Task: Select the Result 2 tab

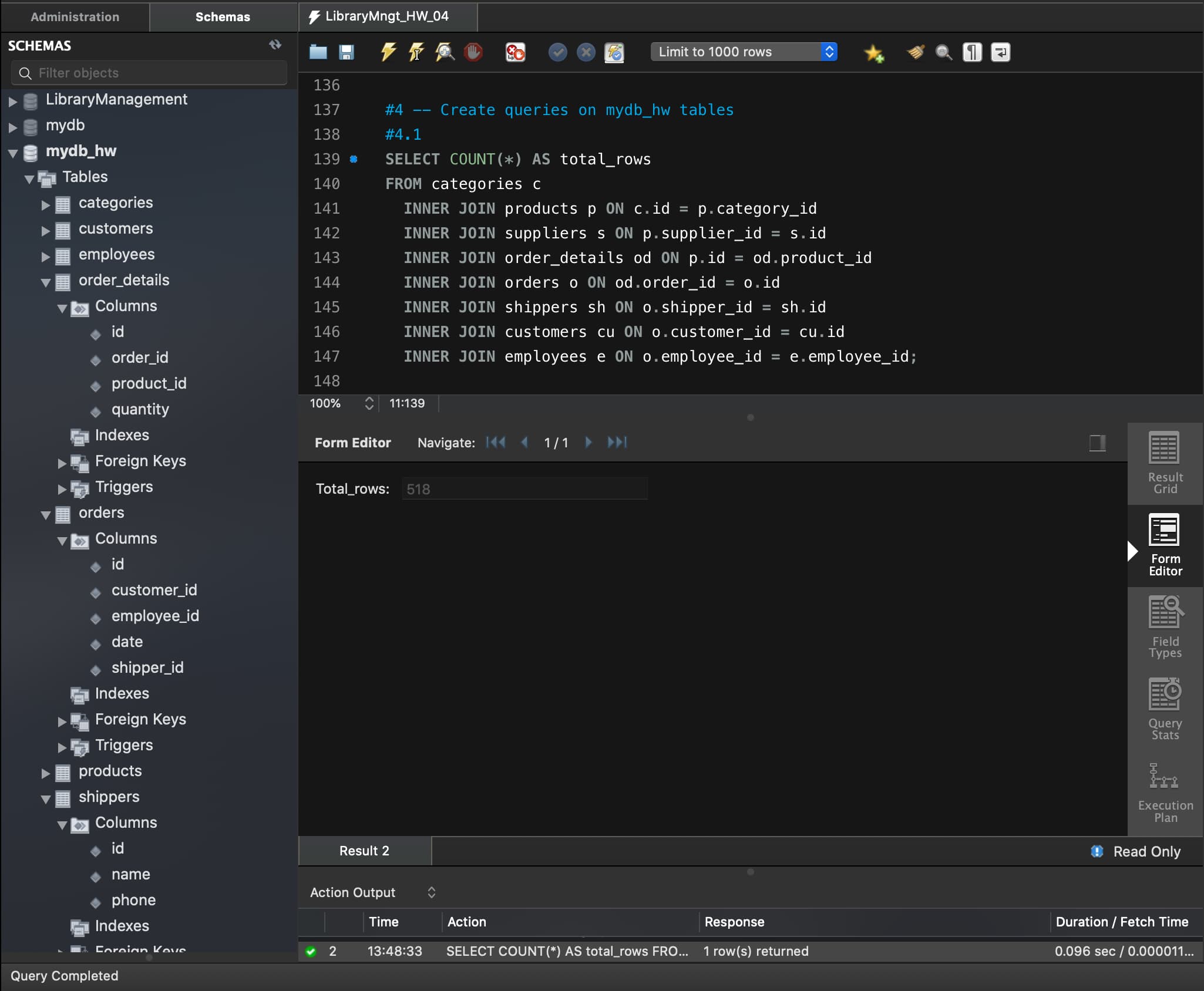Action: pos(364,851)
